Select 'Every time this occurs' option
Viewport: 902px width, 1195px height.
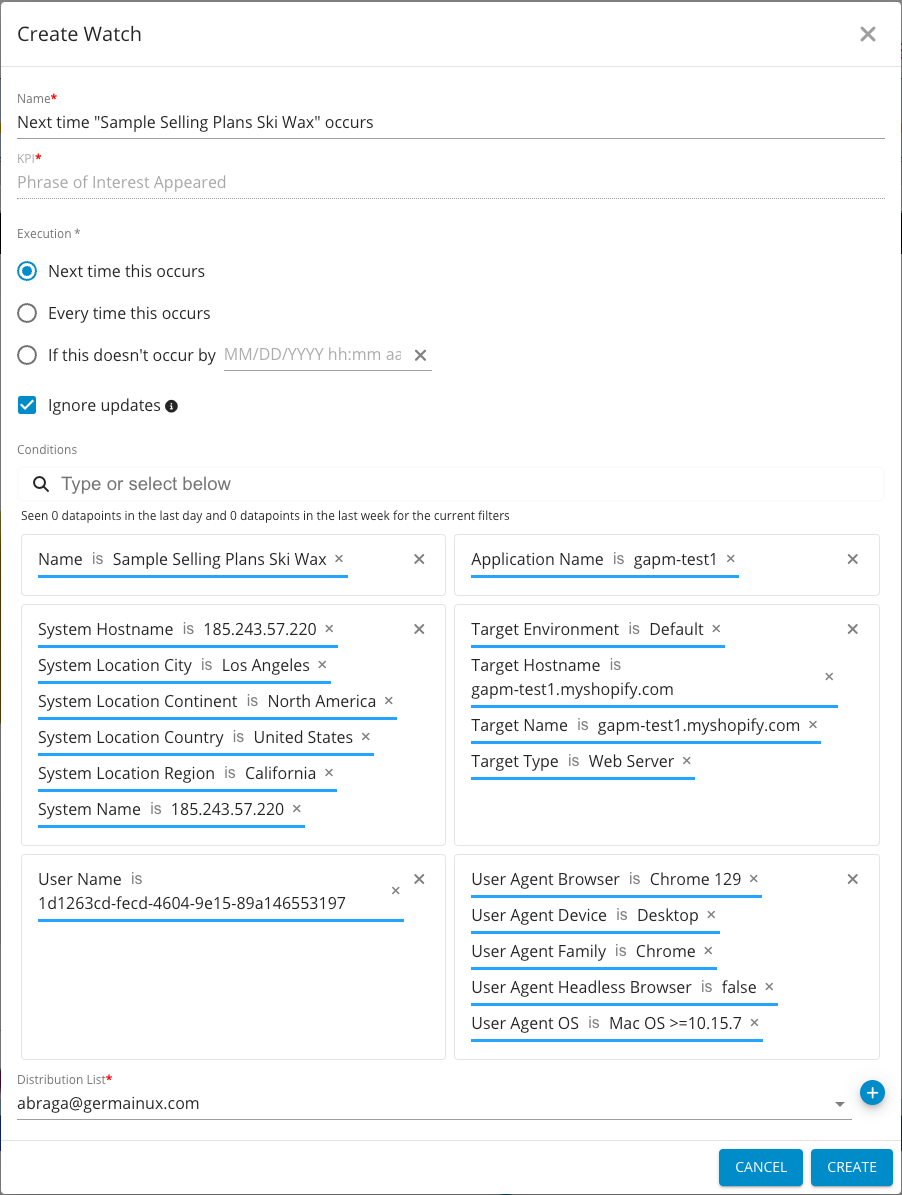(28, 313)
